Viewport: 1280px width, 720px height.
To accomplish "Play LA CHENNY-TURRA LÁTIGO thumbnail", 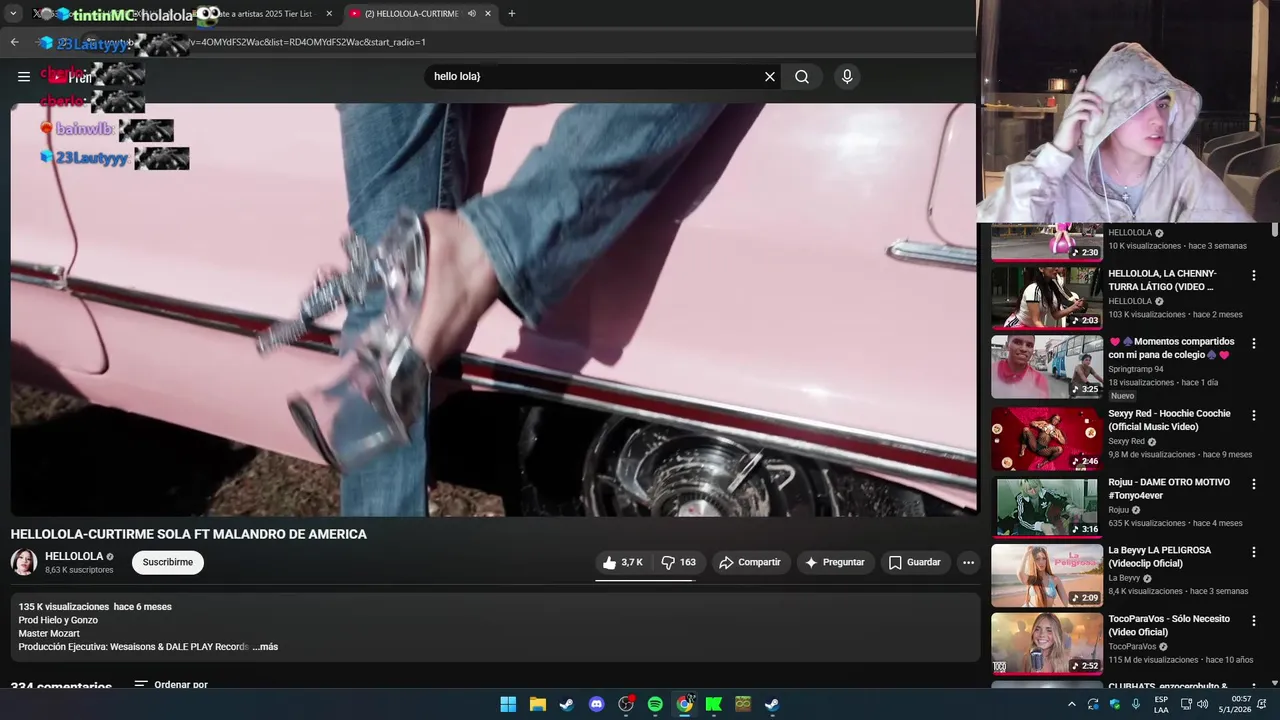I will click(1046, 297).
